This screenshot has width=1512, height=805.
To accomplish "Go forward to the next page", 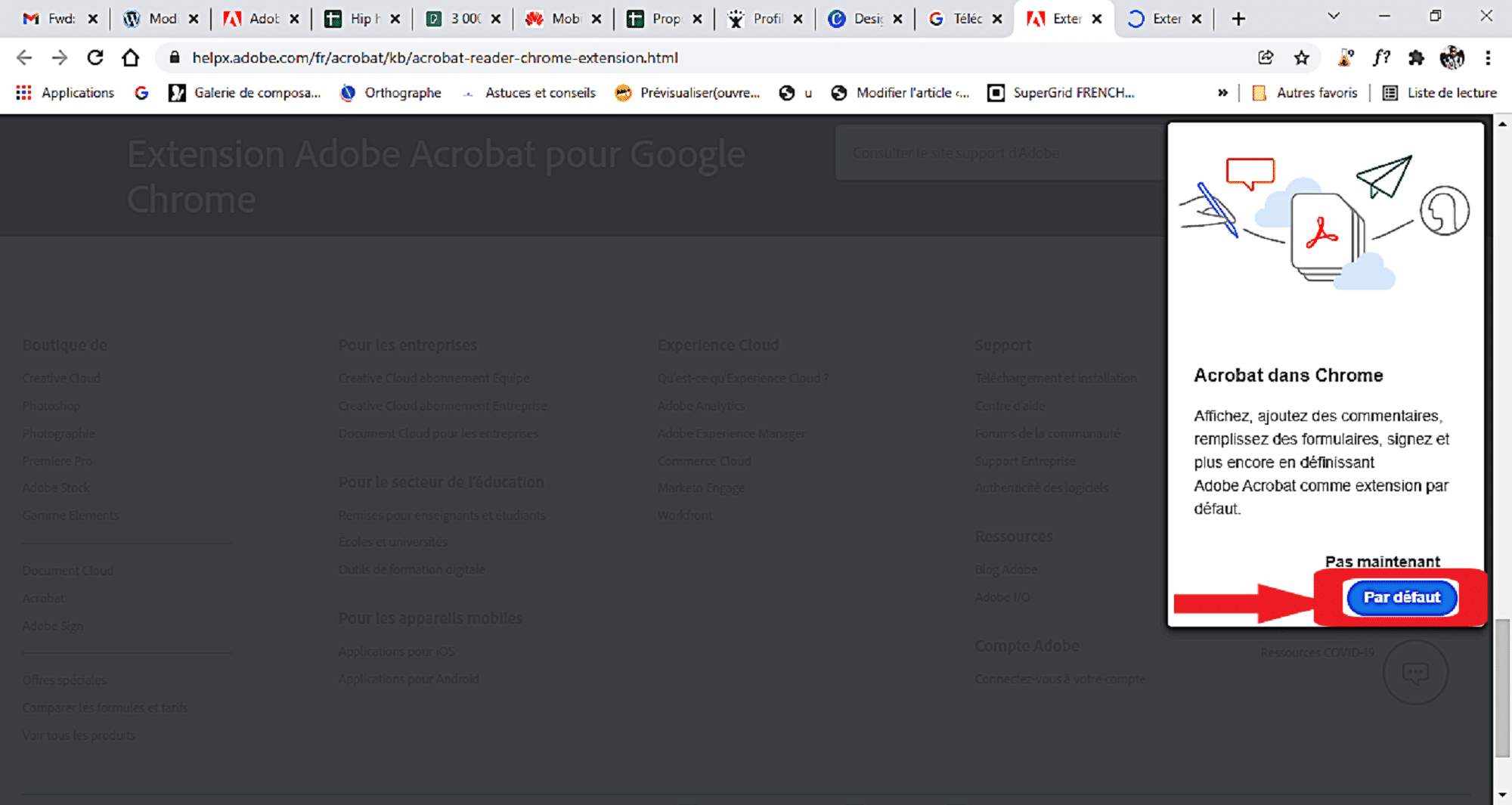I will click(59, 57).
